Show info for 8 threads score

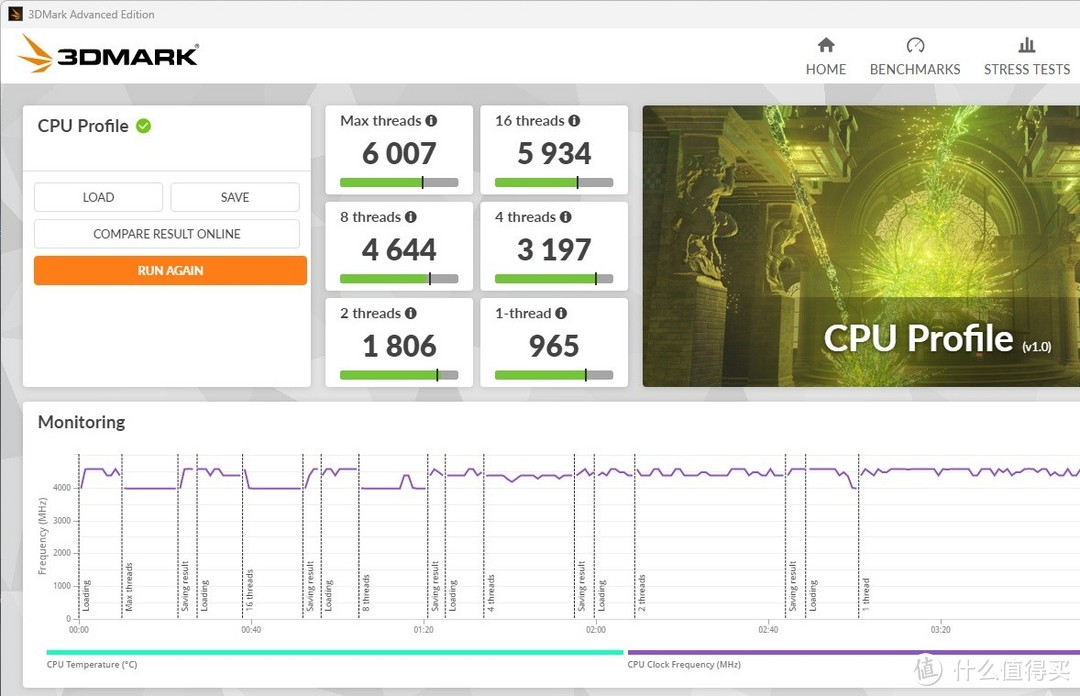(411, 217)
